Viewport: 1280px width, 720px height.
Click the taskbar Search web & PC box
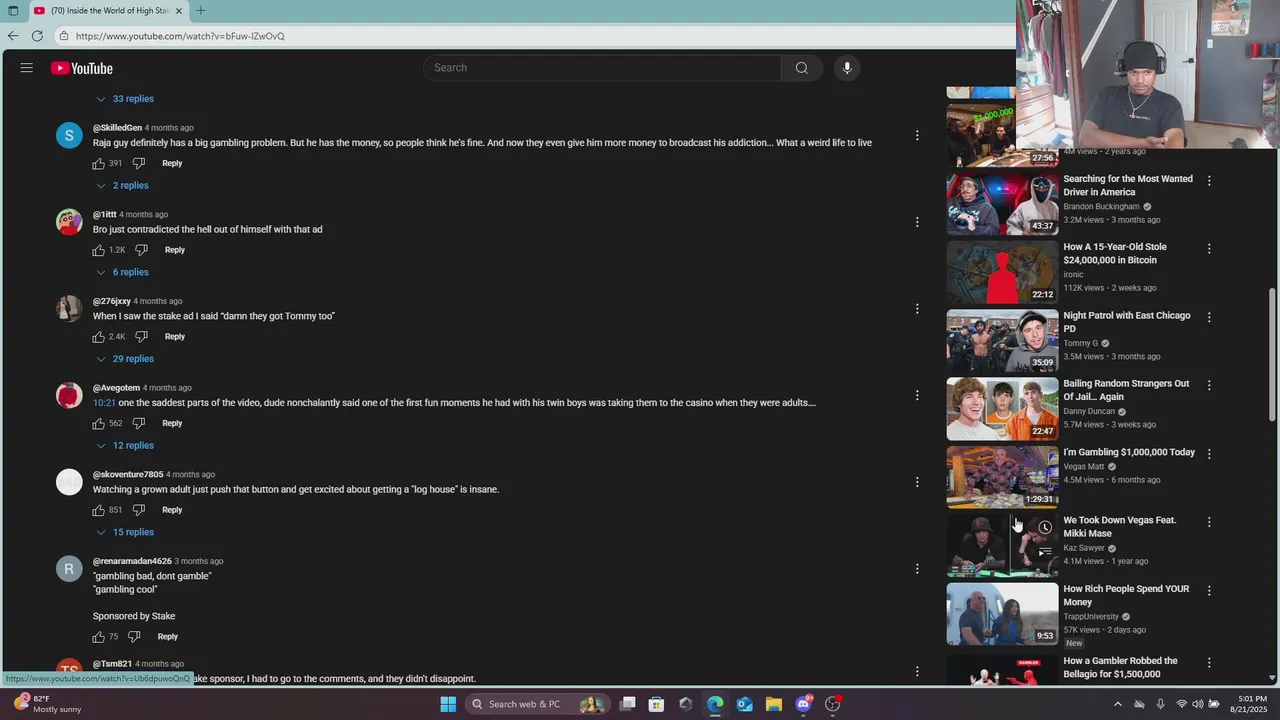(x=537, y=704)
